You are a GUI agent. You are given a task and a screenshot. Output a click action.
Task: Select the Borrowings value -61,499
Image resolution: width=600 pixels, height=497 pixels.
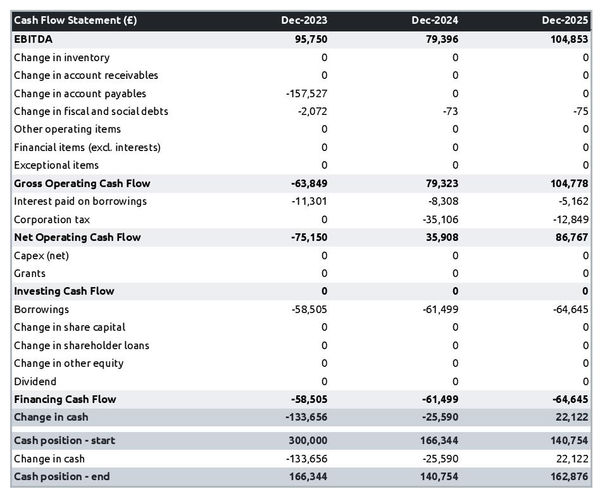tap(437, 309)
